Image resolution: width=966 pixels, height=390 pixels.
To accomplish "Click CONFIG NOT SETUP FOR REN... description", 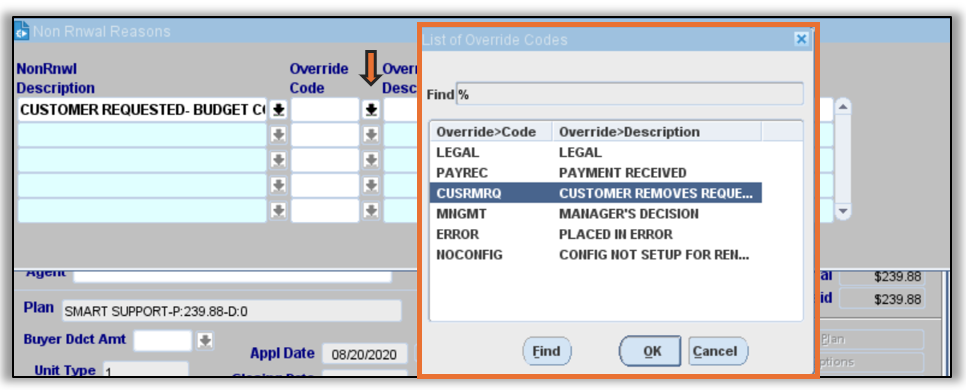I will point(654,254).
